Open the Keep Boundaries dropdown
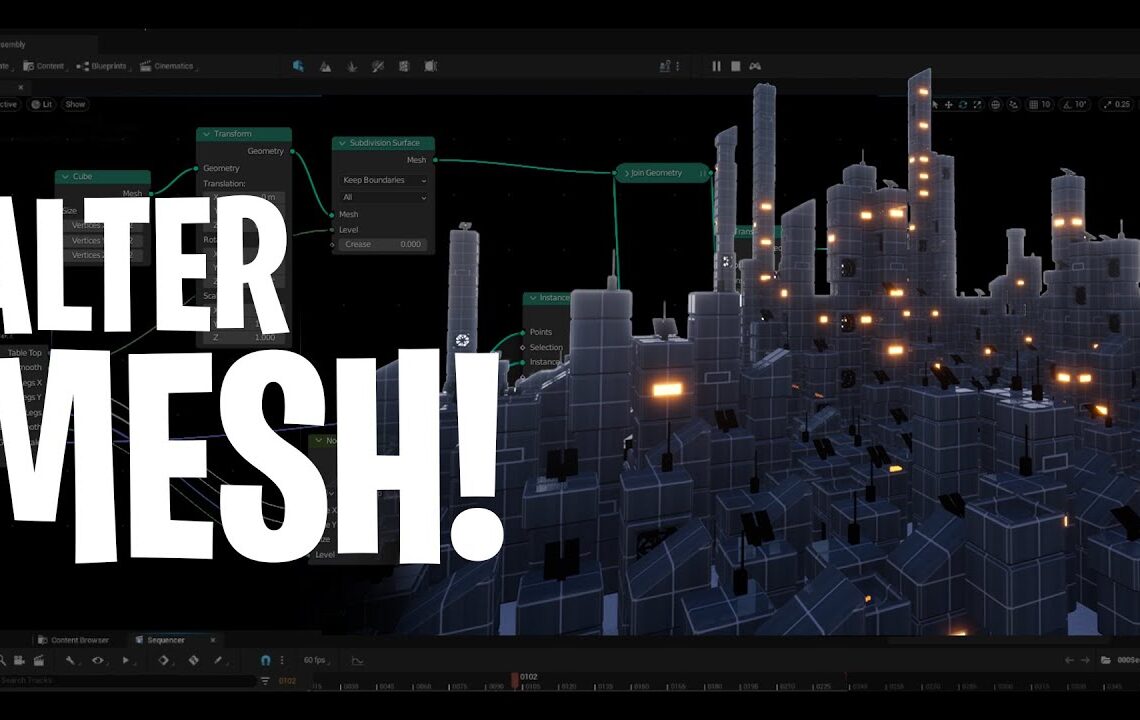The height and width of the screenshot is (720, 1140). click(x=384, y=181)
